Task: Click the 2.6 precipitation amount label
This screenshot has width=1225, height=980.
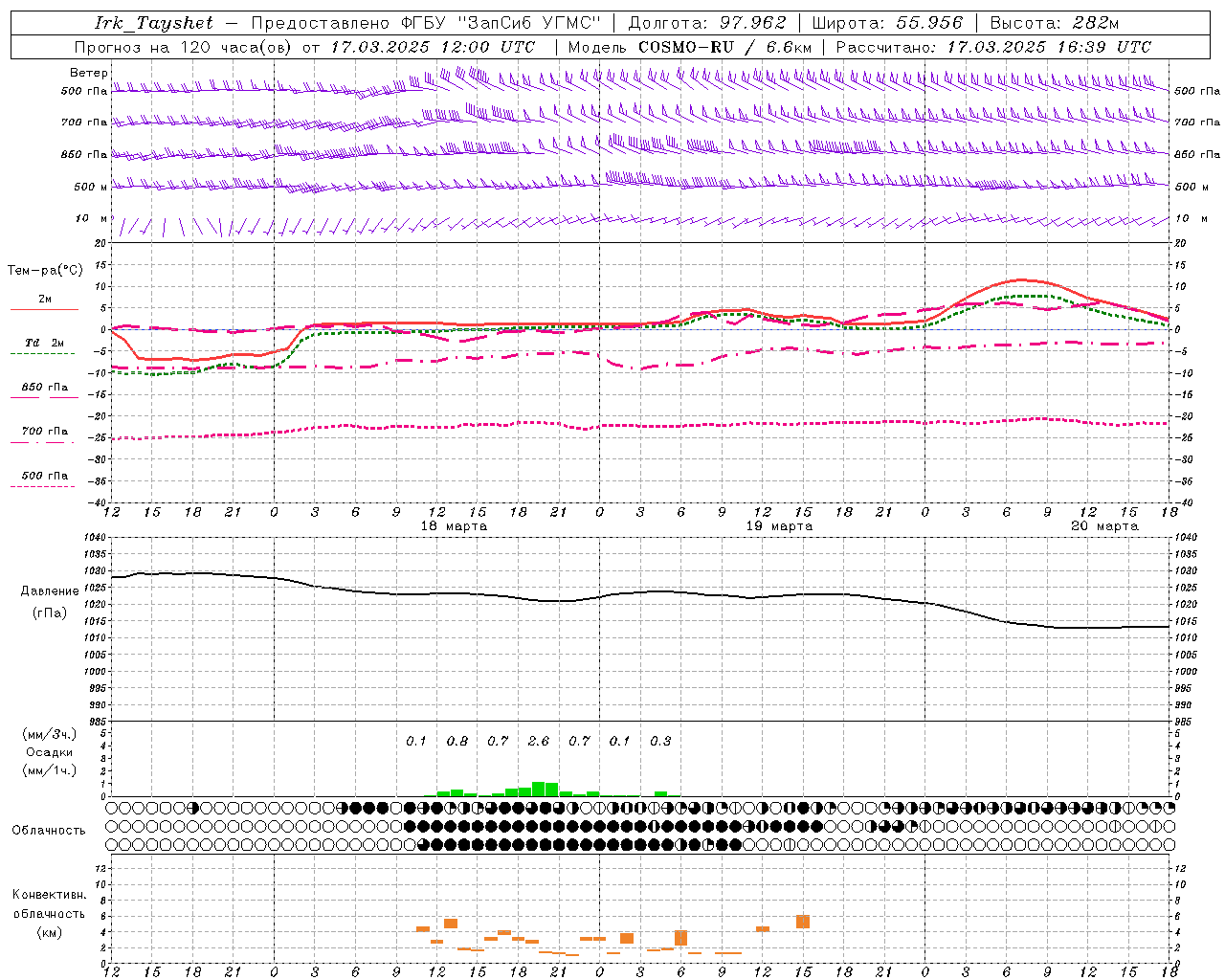Action: [x=539, y=741]
